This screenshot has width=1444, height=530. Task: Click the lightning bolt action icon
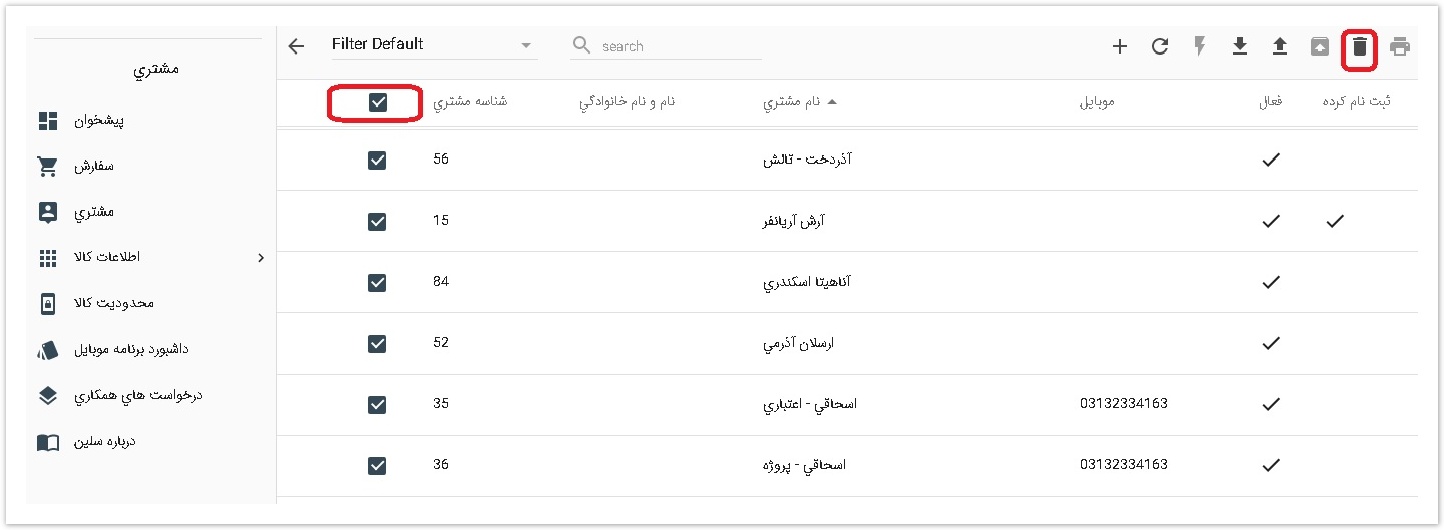click(1200, 46)
